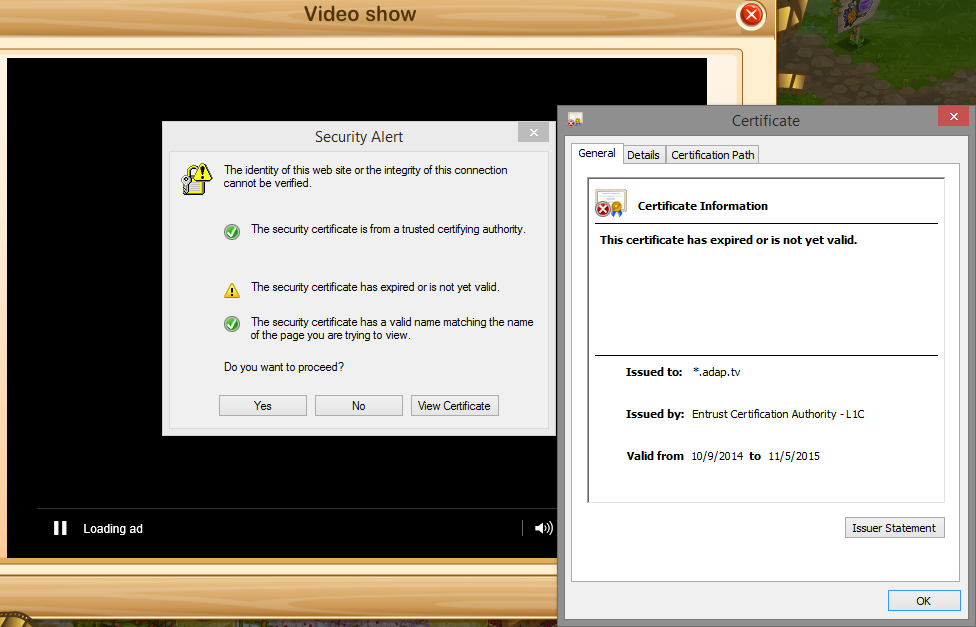Viewport: 976px width, 627px height.
Task: Choose No in the Security Alert
Action: tap(358, 405)
